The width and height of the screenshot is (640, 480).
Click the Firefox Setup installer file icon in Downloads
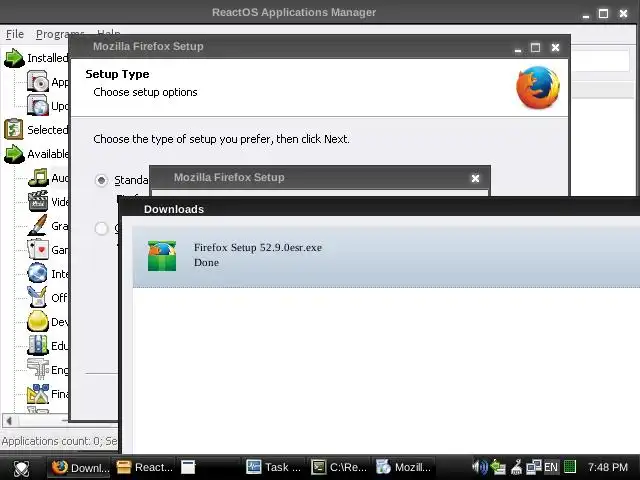(162, 256)
